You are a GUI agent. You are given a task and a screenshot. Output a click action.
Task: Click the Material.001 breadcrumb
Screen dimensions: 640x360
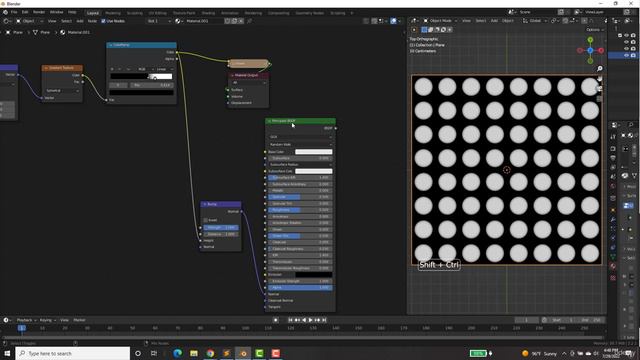click(x=75, y=32)
